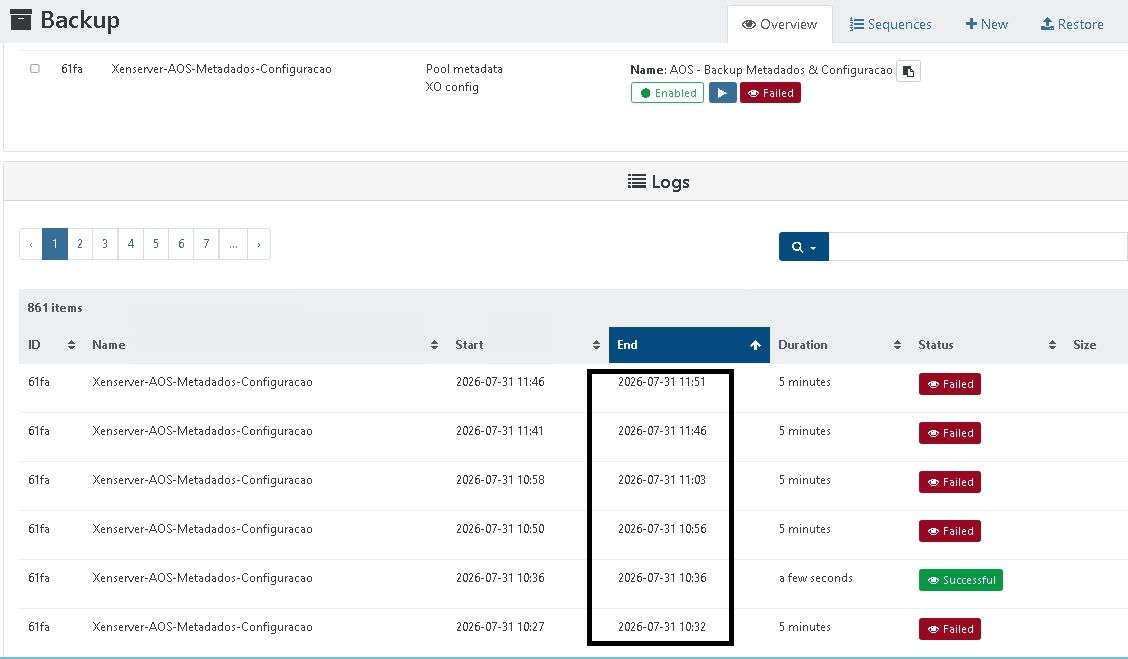Open Failed log ended 11:46
The height and width of the screenshot is (659, 1128).
(950, 433)
